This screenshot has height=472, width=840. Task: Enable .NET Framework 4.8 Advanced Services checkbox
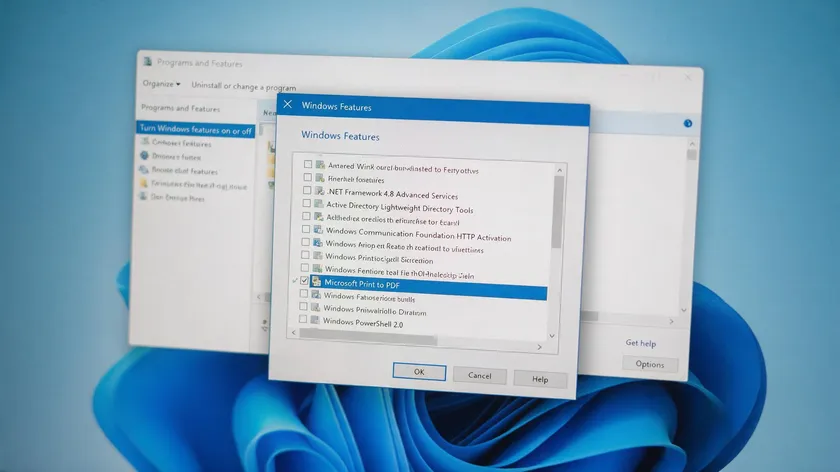click(x=307, y=190)
